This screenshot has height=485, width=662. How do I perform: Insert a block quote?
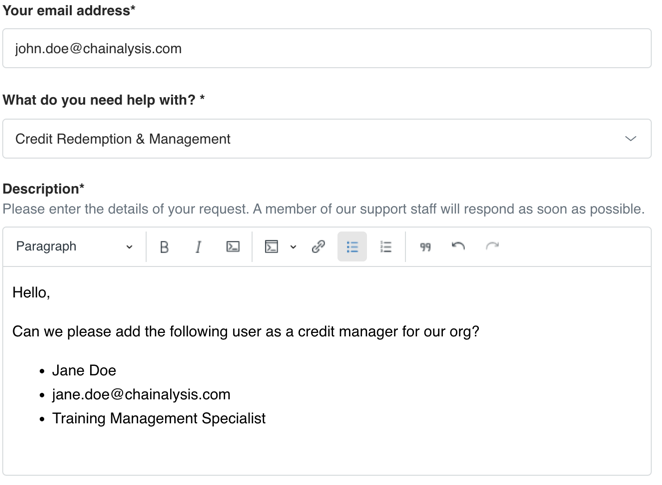(x=425, y=247)
